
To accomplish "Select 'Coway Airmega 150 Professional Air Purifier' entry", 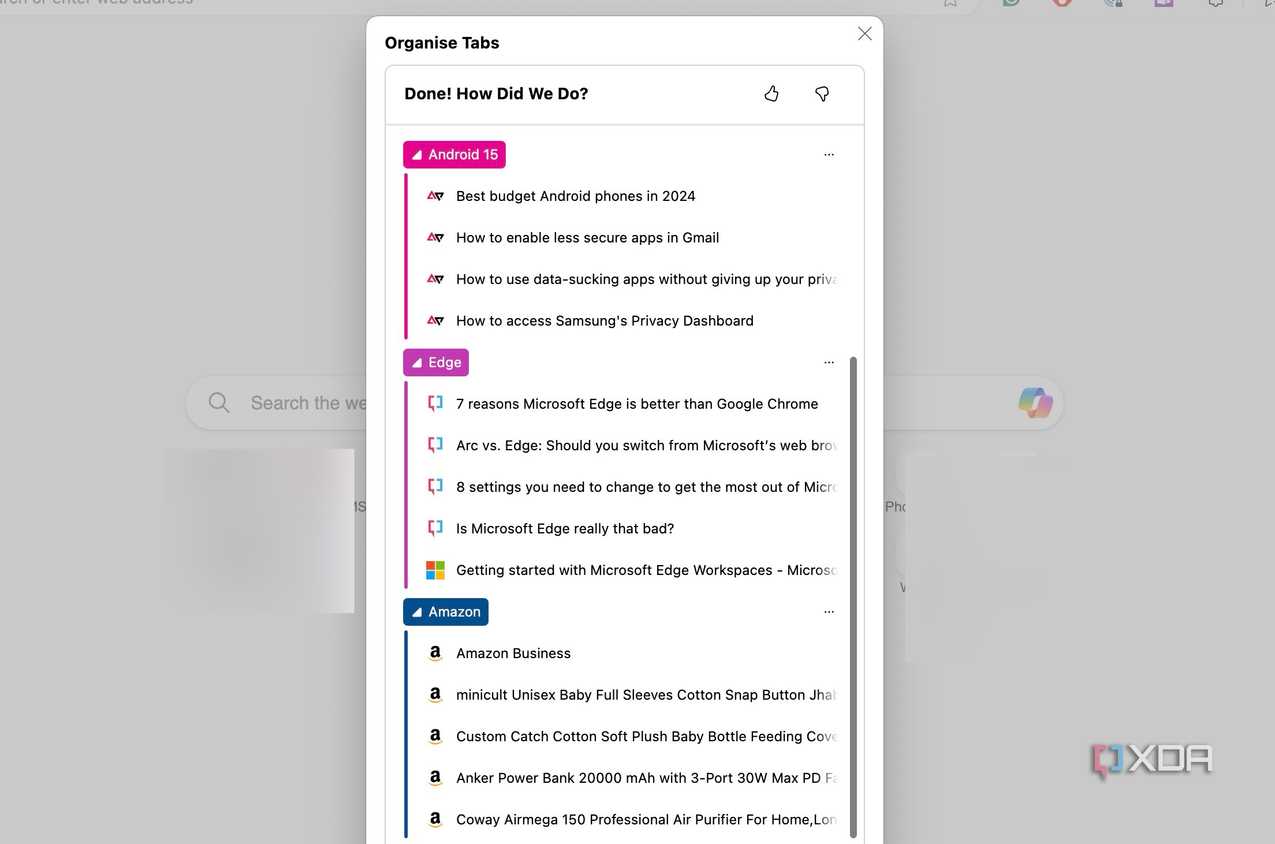I will (x=646, y=819).
